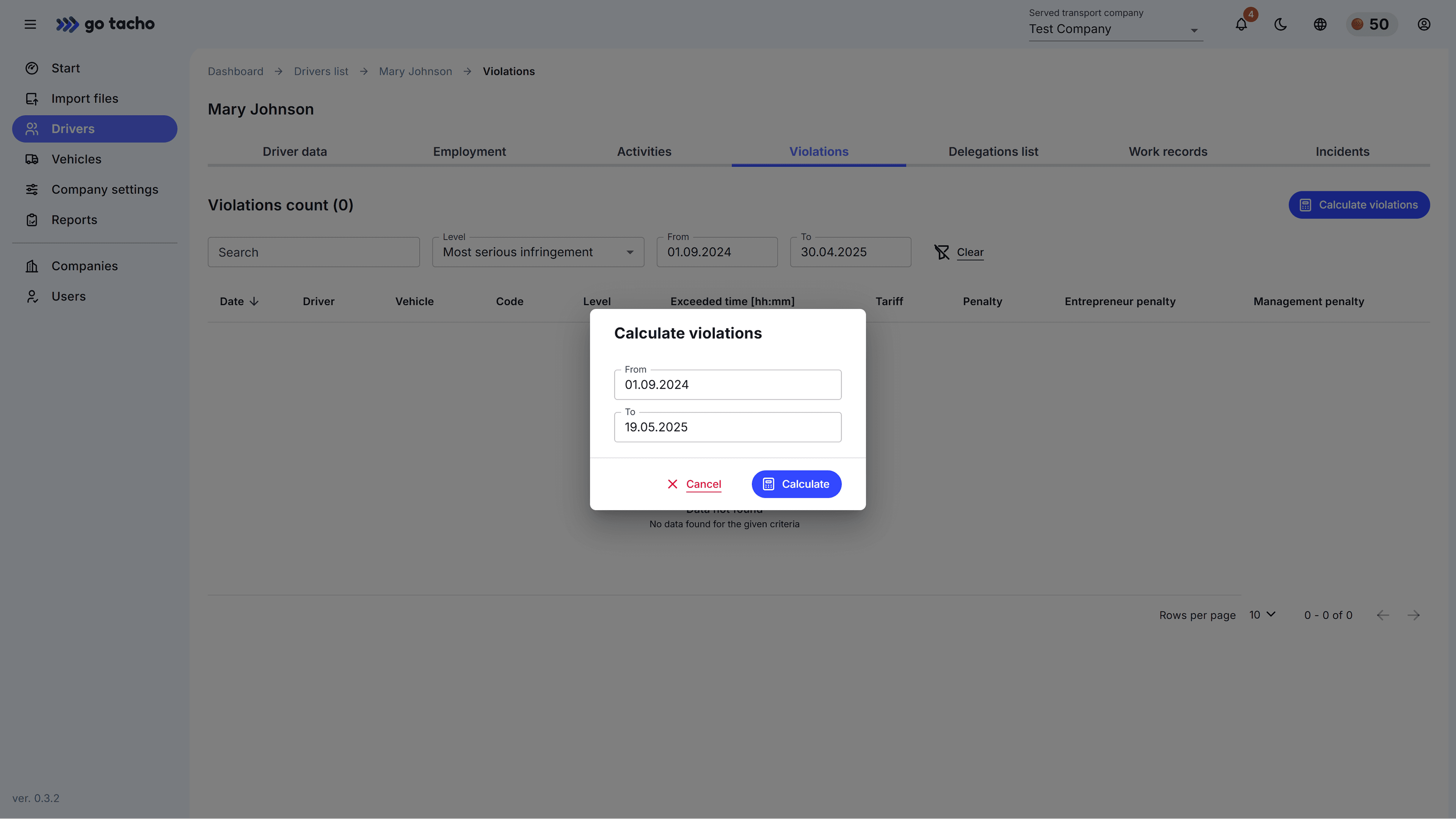Switch to Work records tab
Screen dimensions: 1456x819
1168,151
